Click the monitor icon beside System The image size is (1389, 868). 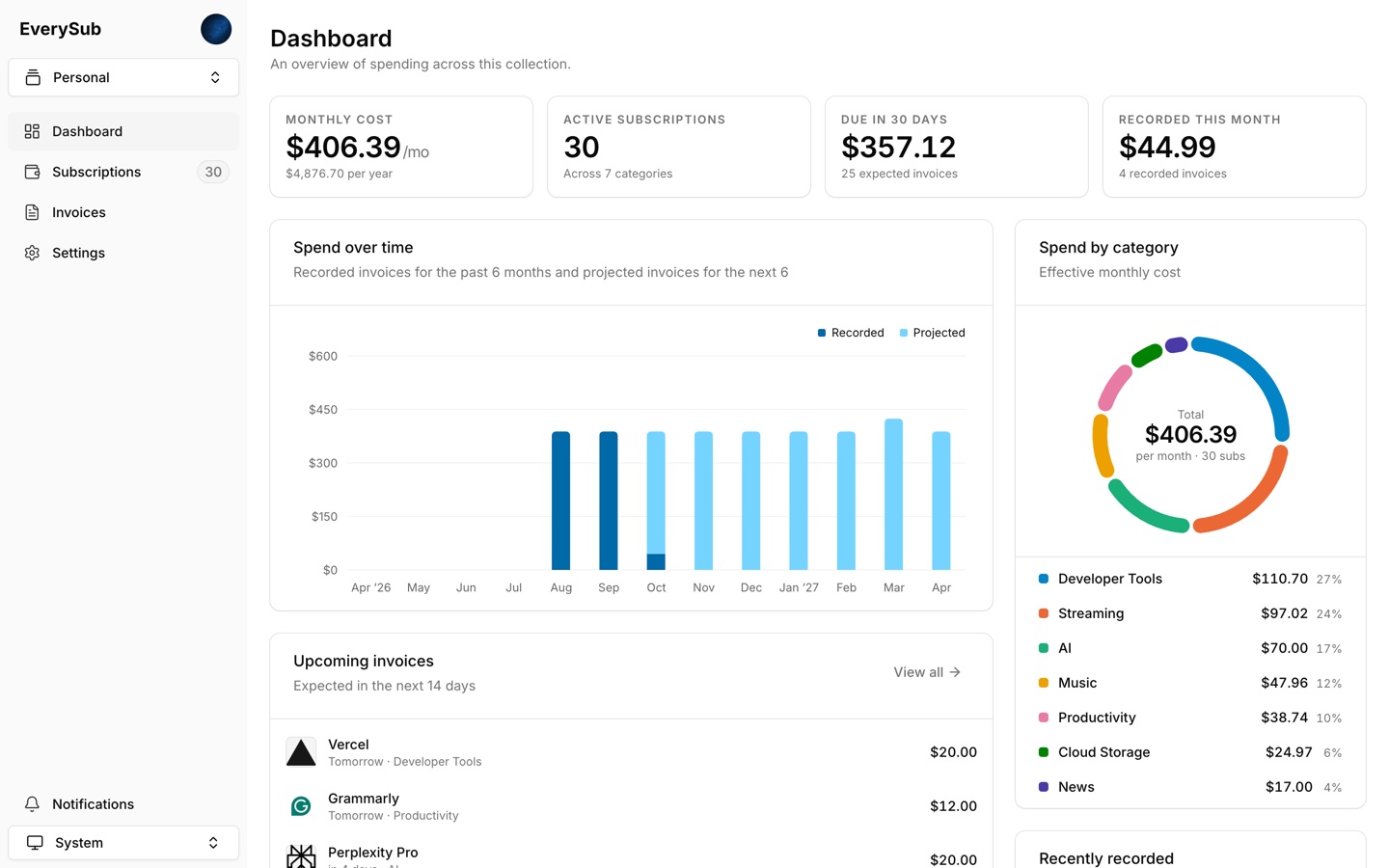point(35,843)
